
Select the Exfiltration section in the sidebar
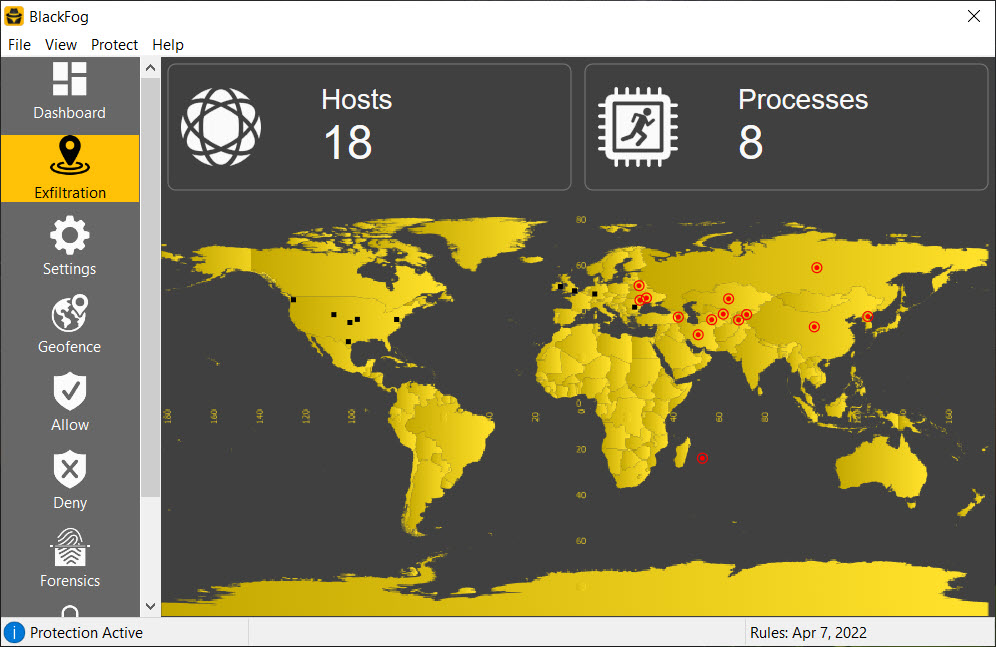70,168
